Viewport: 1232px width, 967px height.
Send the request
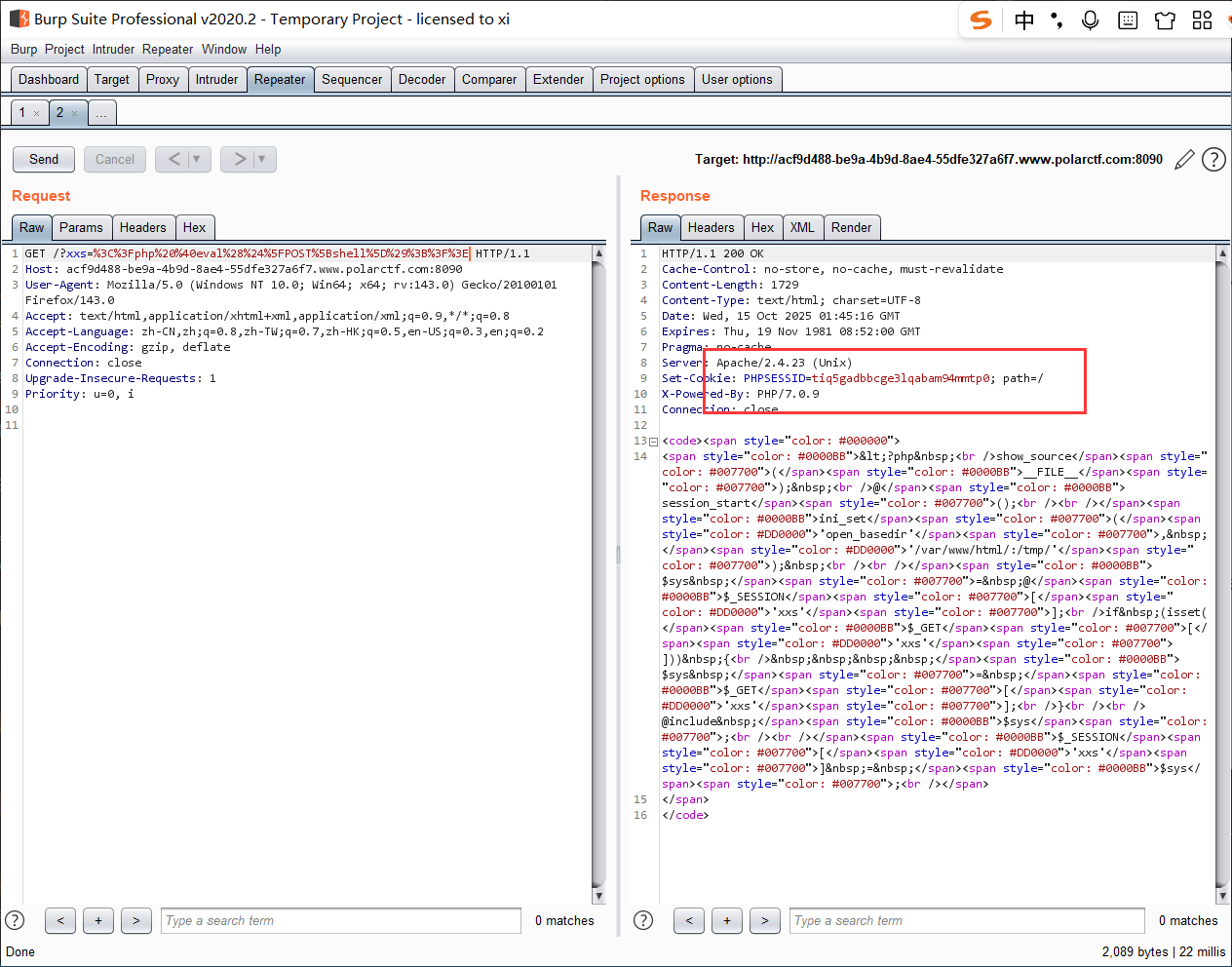point(44,159)
